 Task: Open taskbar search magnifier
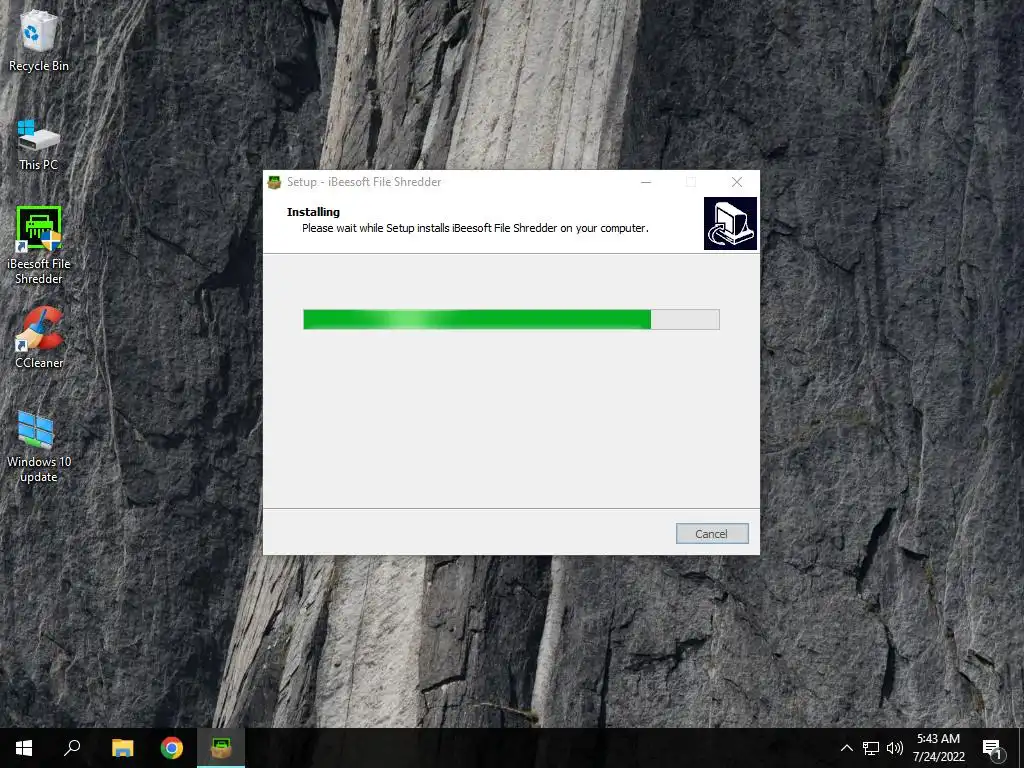click(x=72, y=748)
